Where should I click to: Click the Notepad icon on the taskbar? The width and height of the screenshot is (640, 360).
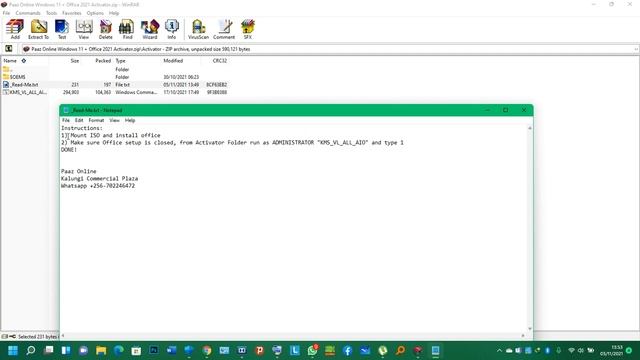pyautogui.click(x=436, y=350)
